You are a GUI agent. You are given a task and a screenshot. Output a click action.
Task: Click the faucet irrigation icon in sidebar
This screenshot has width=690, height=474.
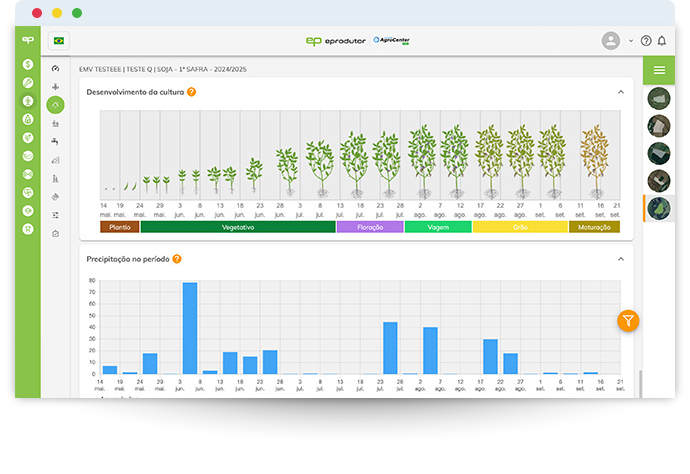[x=56, y=142]
